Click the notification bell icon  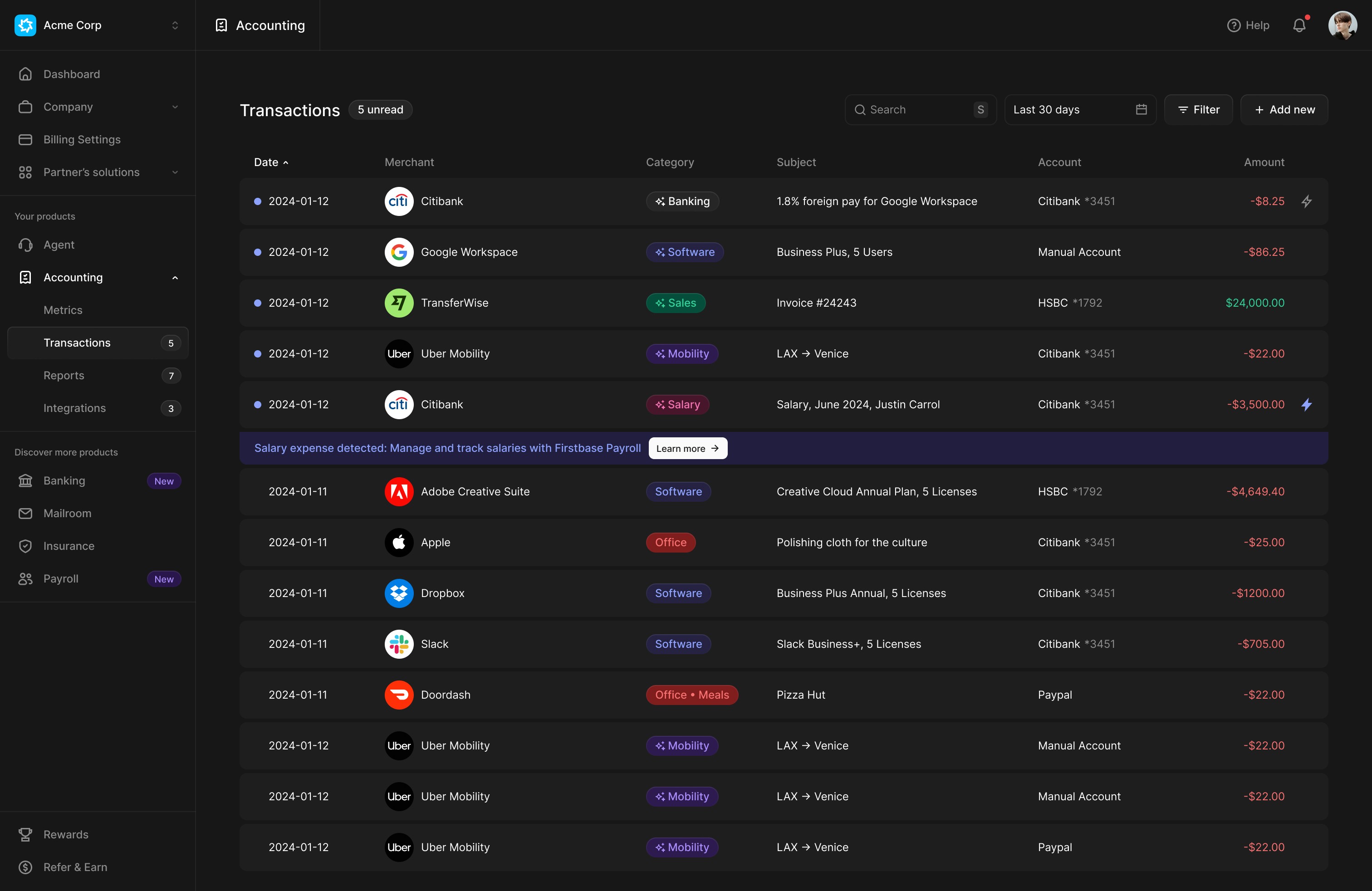1299,25
